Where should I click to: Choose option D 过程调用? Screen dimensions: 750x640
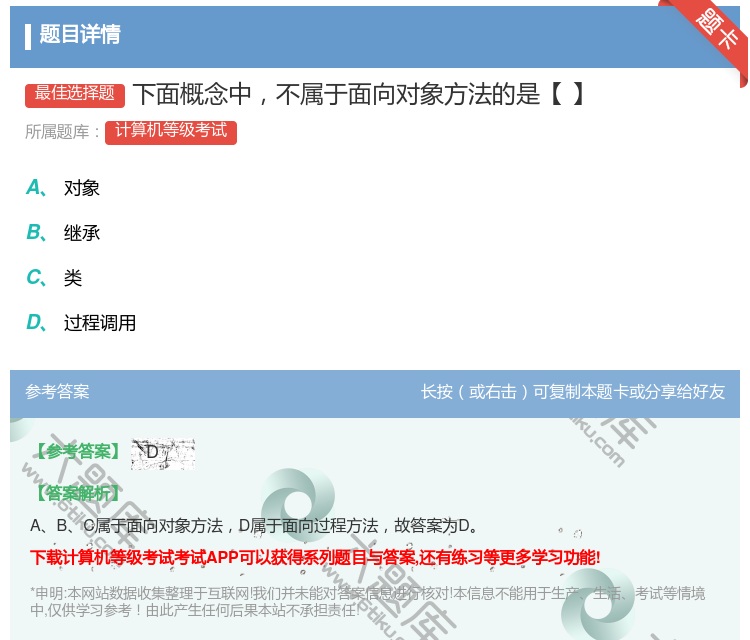81,323
